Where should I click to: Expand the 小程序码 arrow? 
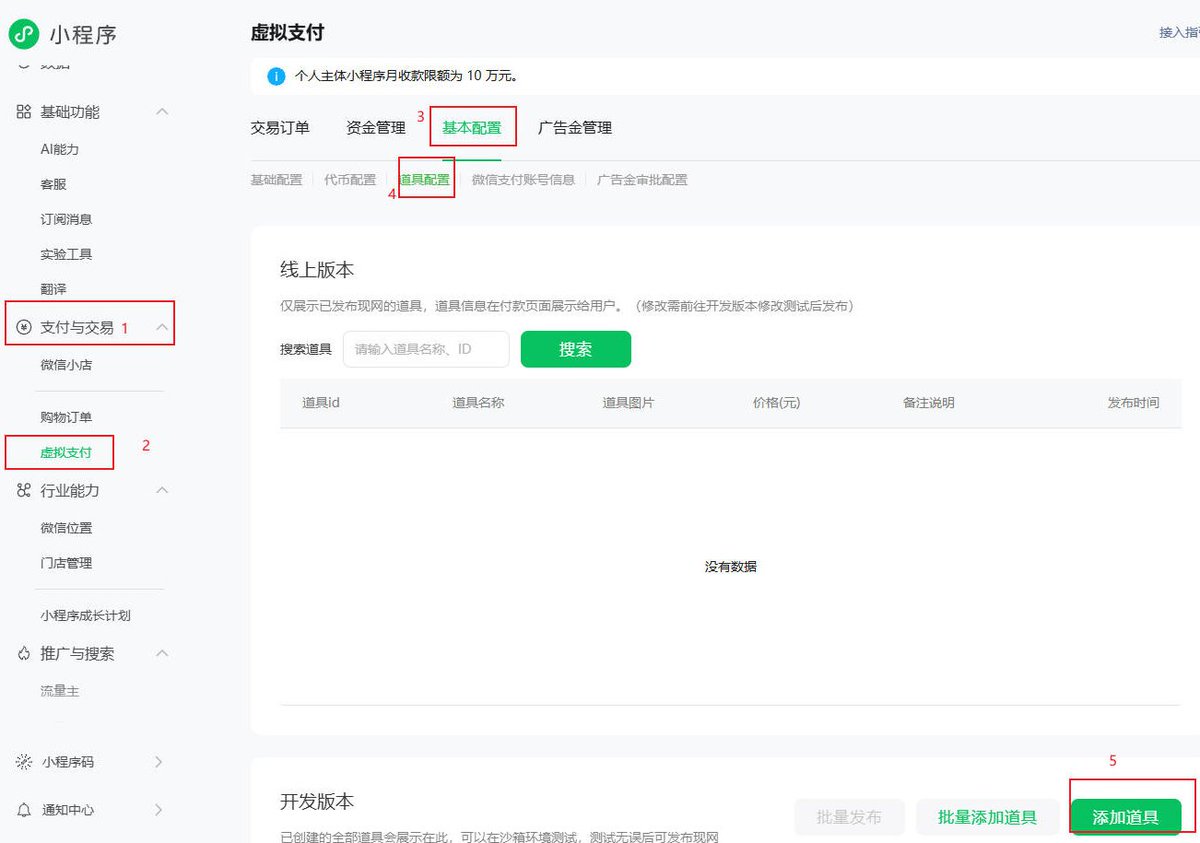159,762
